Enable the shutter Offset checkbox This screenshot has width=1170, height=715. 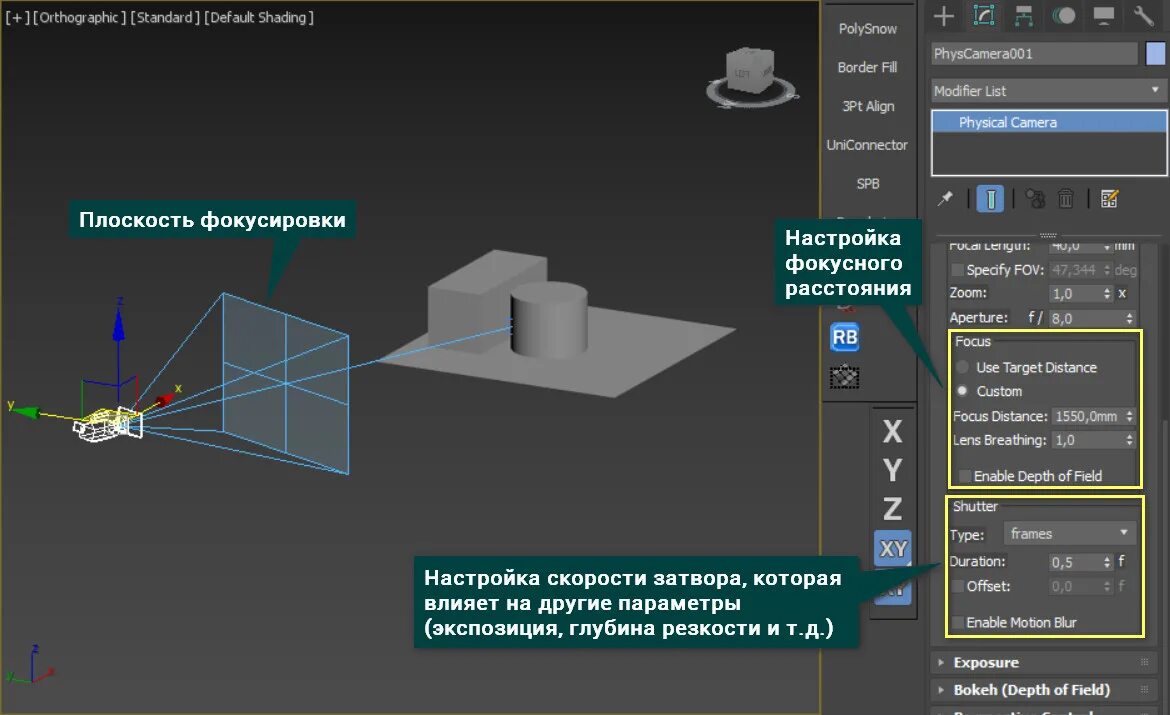958,586
